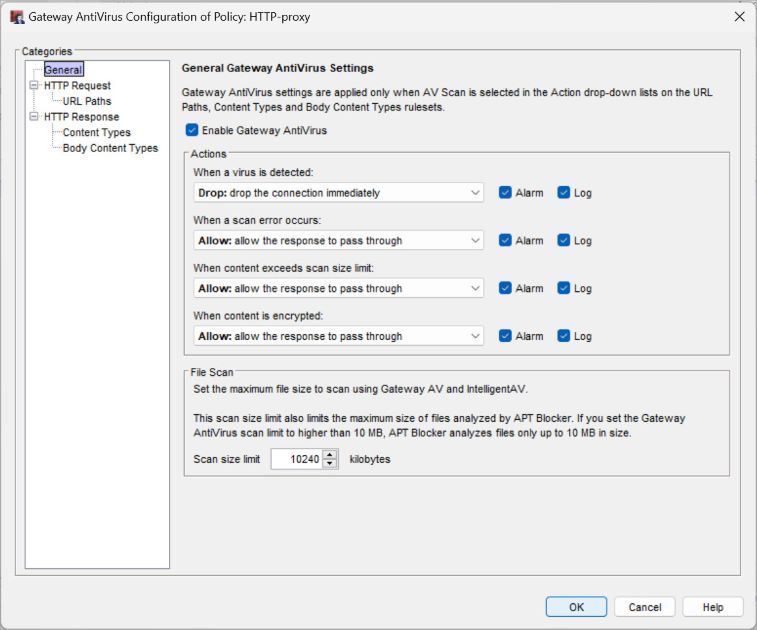Viewport: 757px width, 630px height.
Task: Click the 'Categories' group title
Action: point(47,51)
